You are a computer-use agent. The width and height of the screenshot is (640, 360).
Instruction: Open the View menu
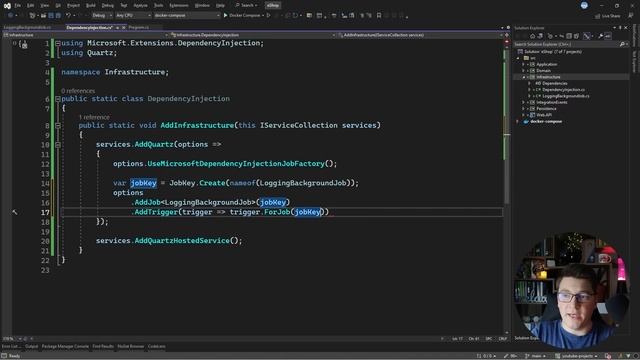(x=44, y=6)
